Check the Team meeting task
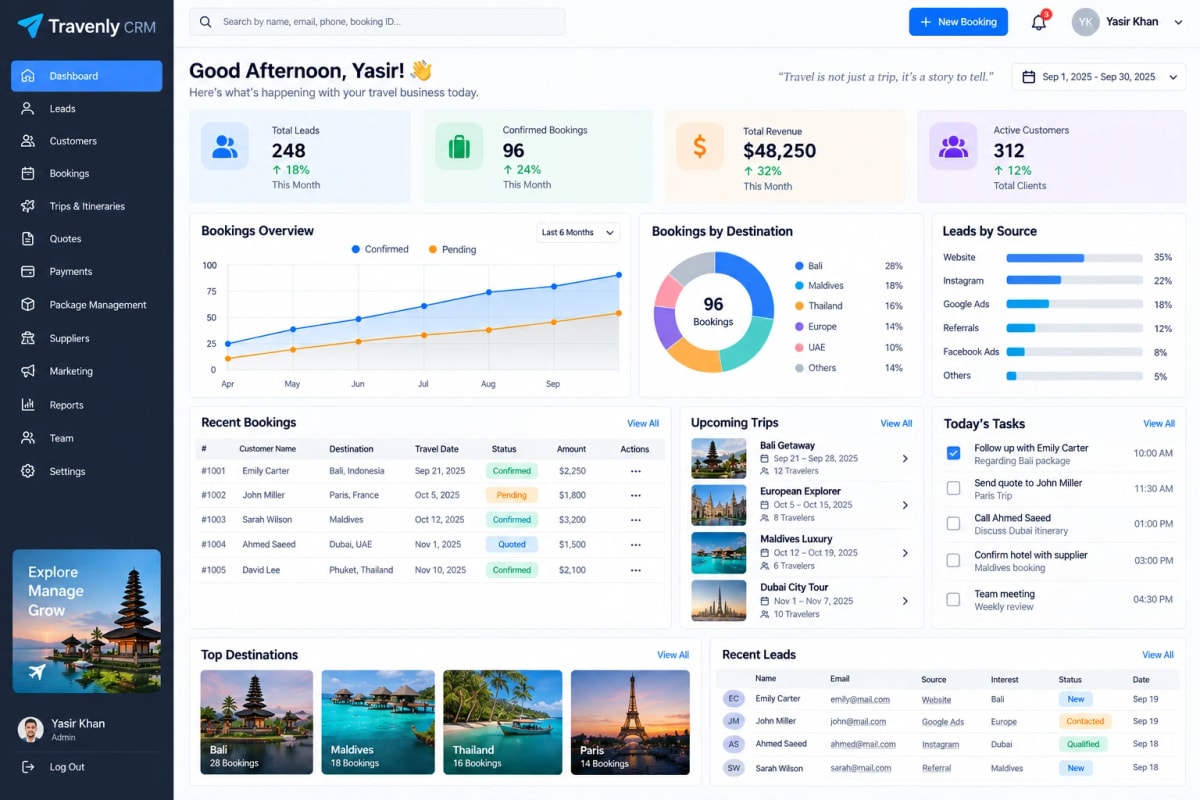This screenshot has width=1200, height=800. tap(953, 599)
